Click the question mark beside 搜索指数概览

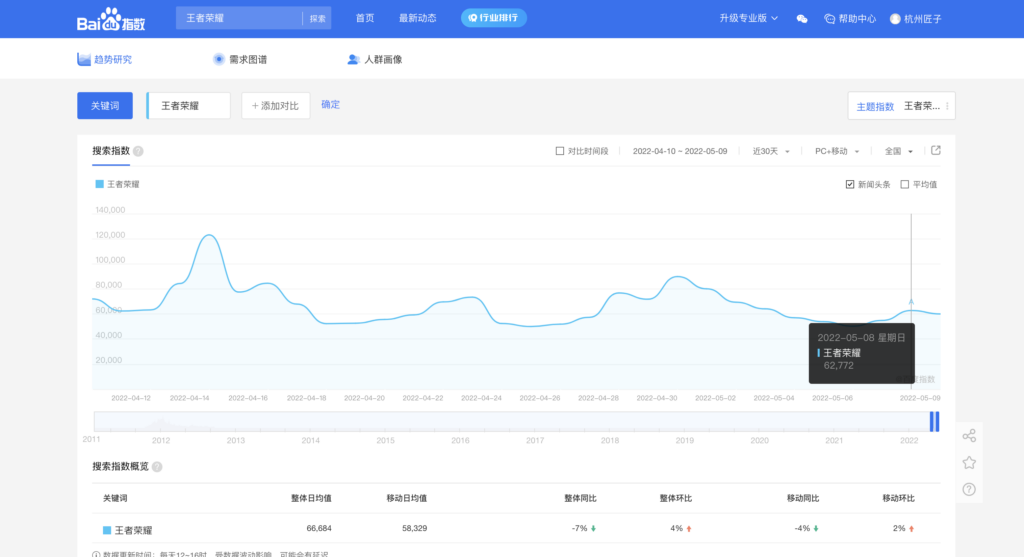click(x=157, y=467)
